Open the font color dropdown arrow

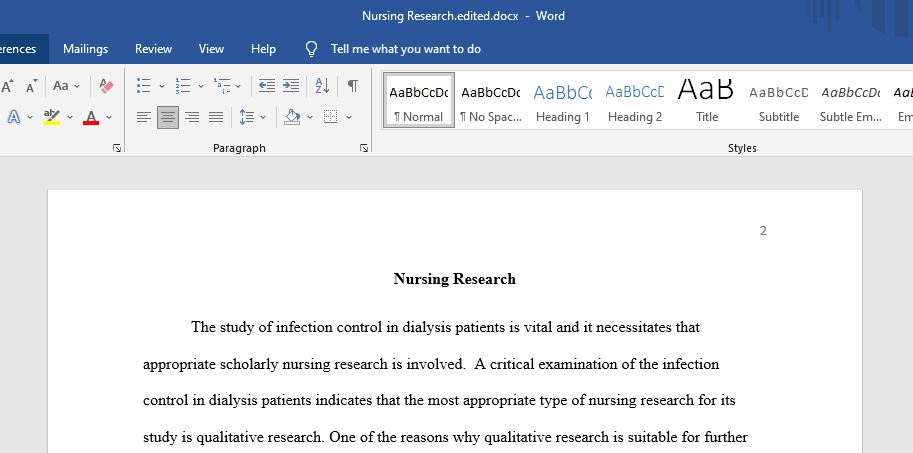[x=109, y=117]
